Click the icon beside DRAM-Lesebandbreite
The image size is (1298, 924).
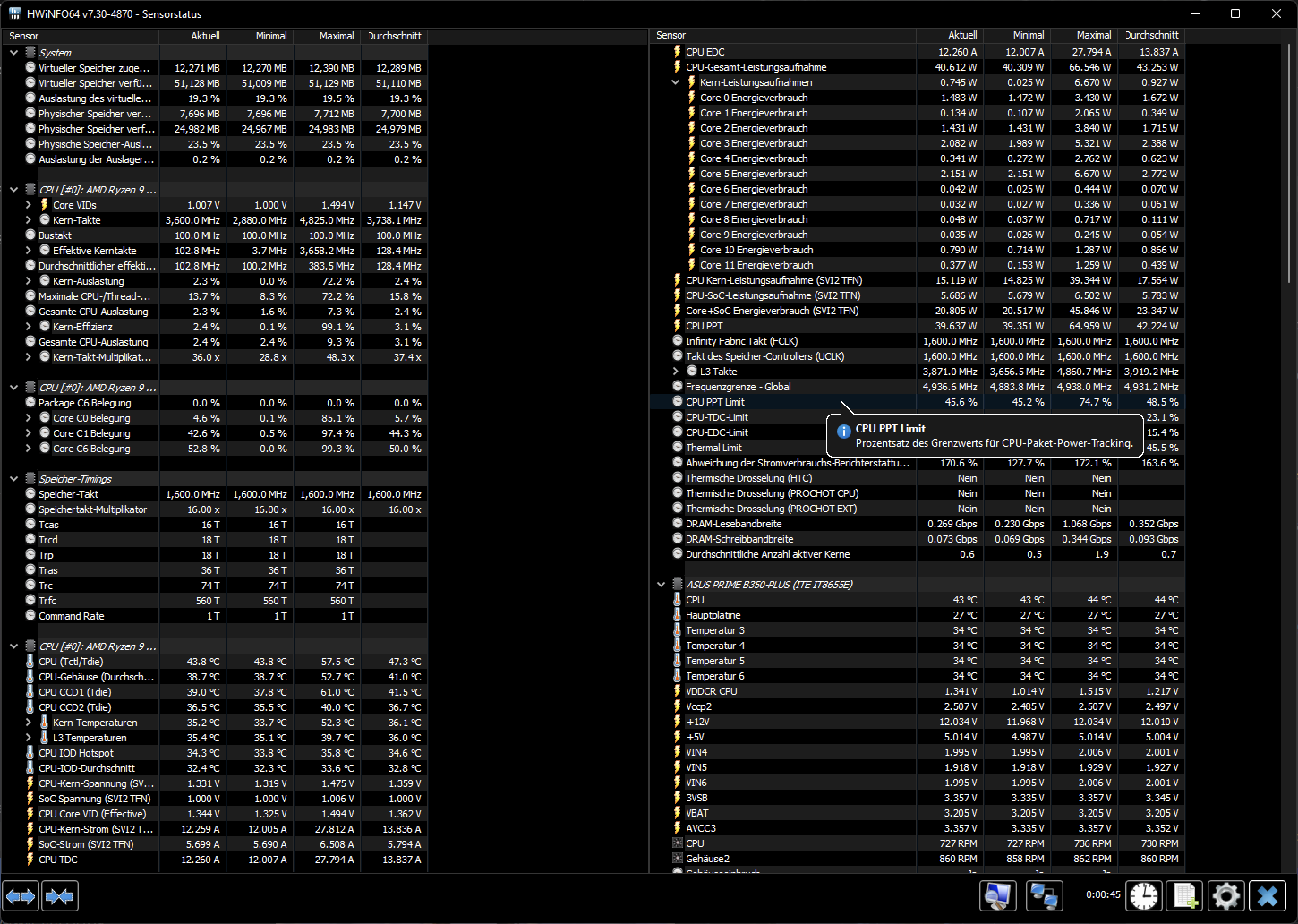coord(678,524)
